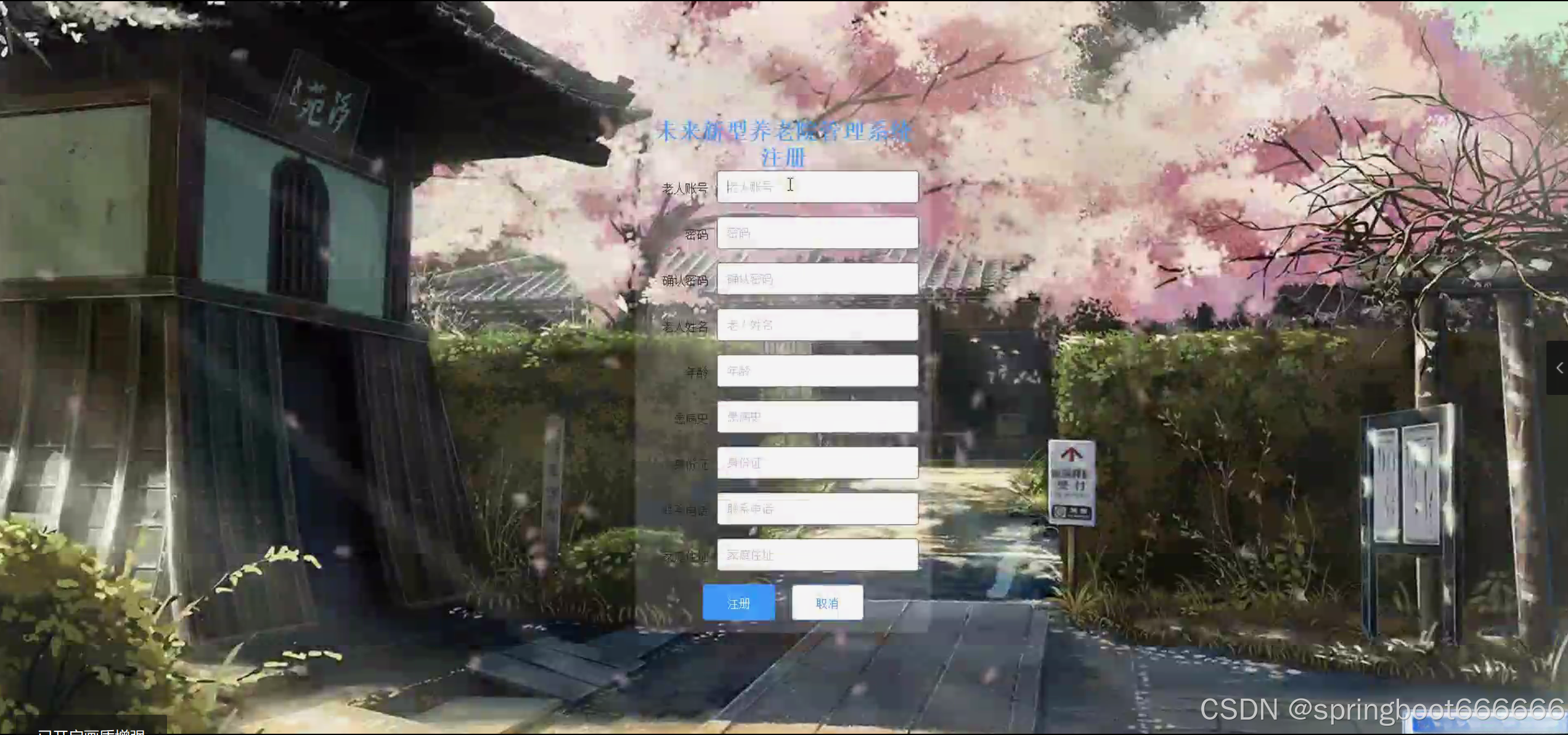Viewport: 1568px width, 735px height.
Task: Click the 老人账号 label text
Action: coord(684,189)
